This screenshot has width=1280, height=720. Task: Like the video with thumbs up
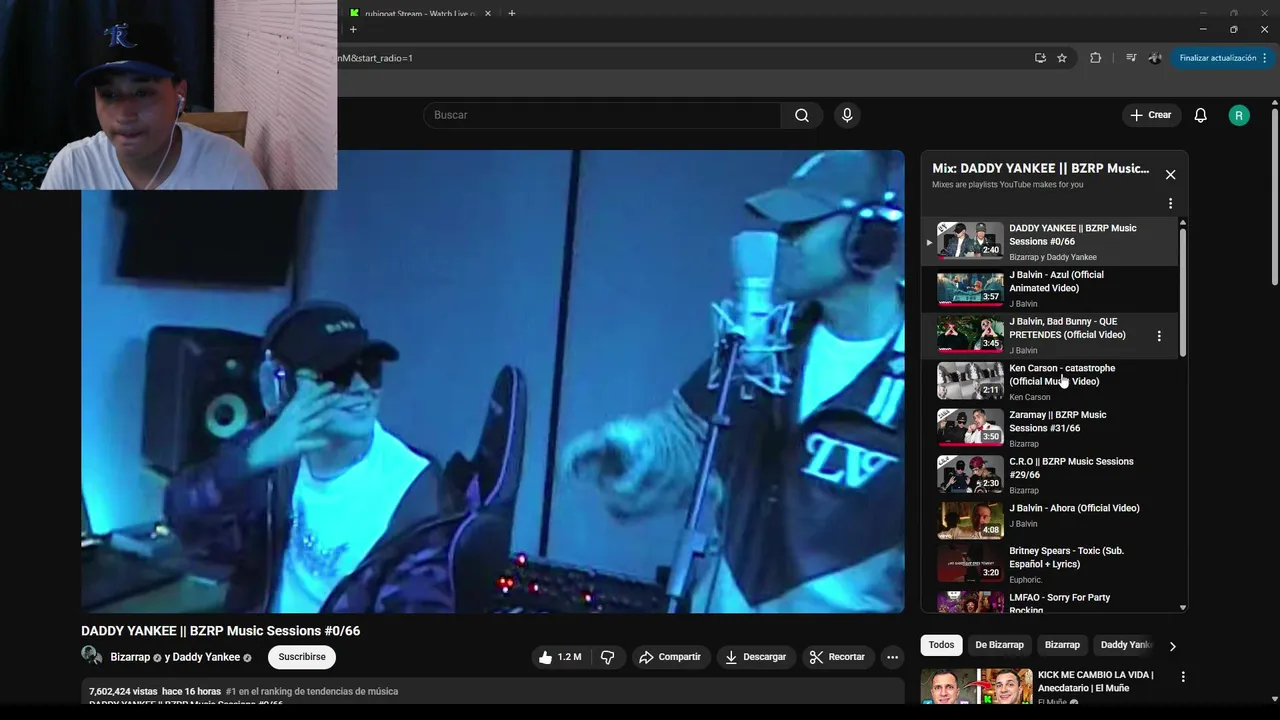pos(559,657)
